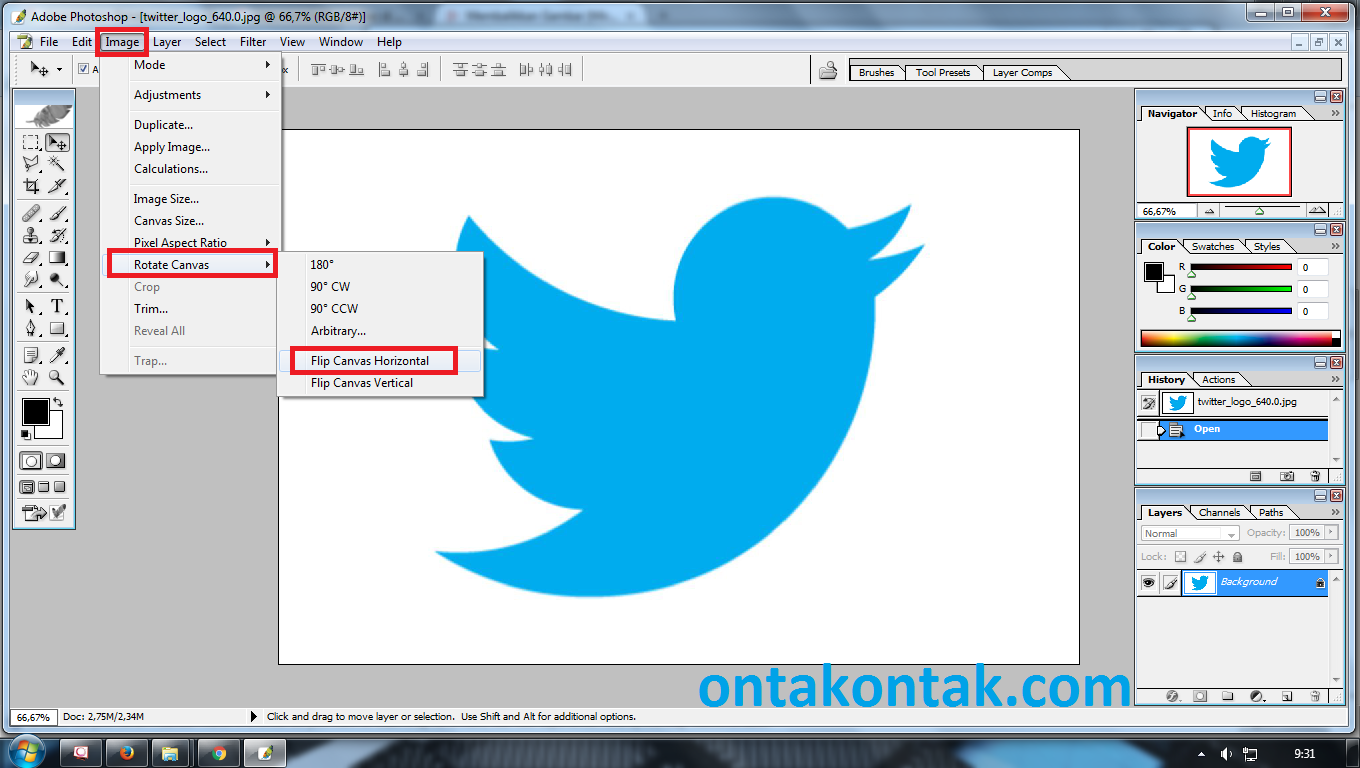This screenshot has width=1360, height=768.
Task: Select the Notes tool
Action: (x=30, y=355)
